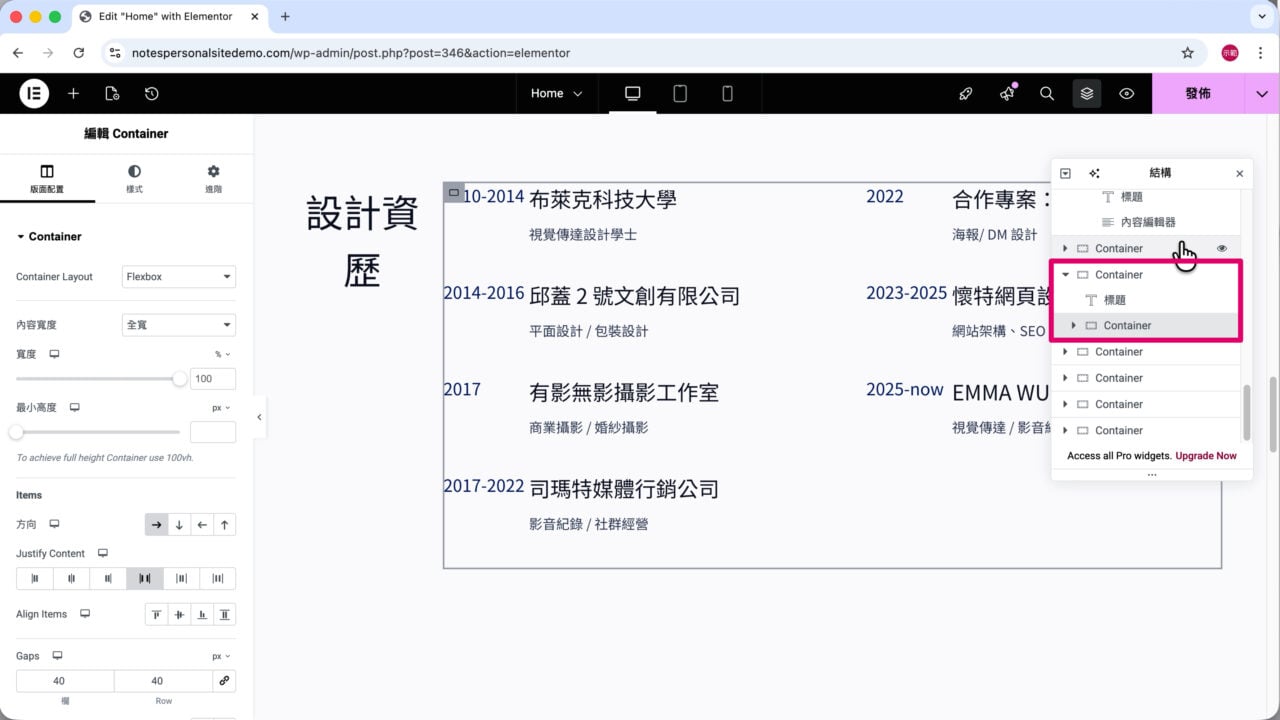Set Justify Content to space between
Image resolution: width=1280 pixels, height=720 pixels.
pos(145,578)
